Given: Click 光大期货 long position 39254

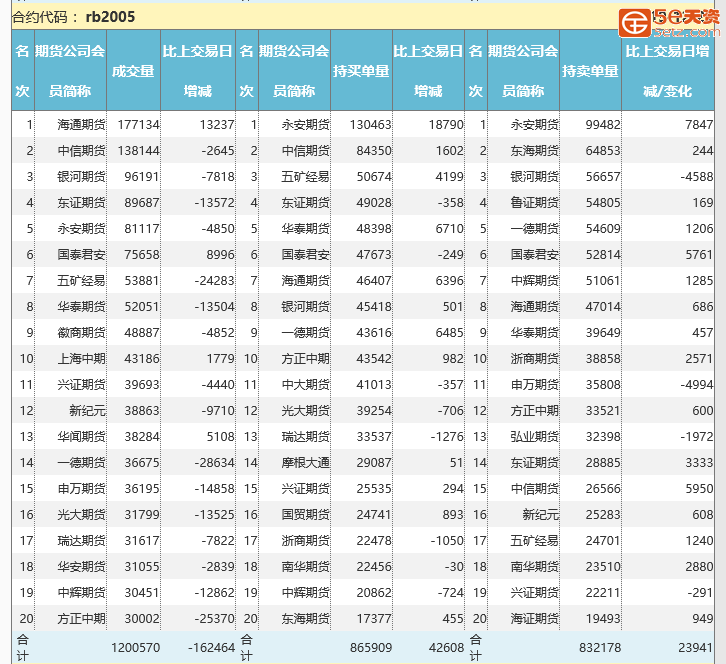Looking at the screenshot, I should [x=374, y=410].
